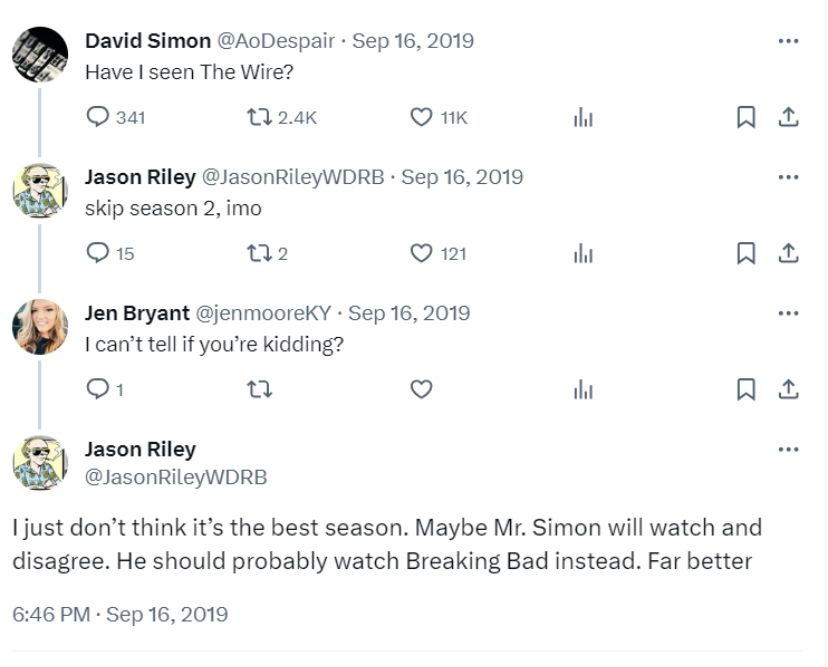Viewport: 828px width, 667px height.
Task: Open more menu on Jason Riley's first reply
Action: tap(788, 177)
